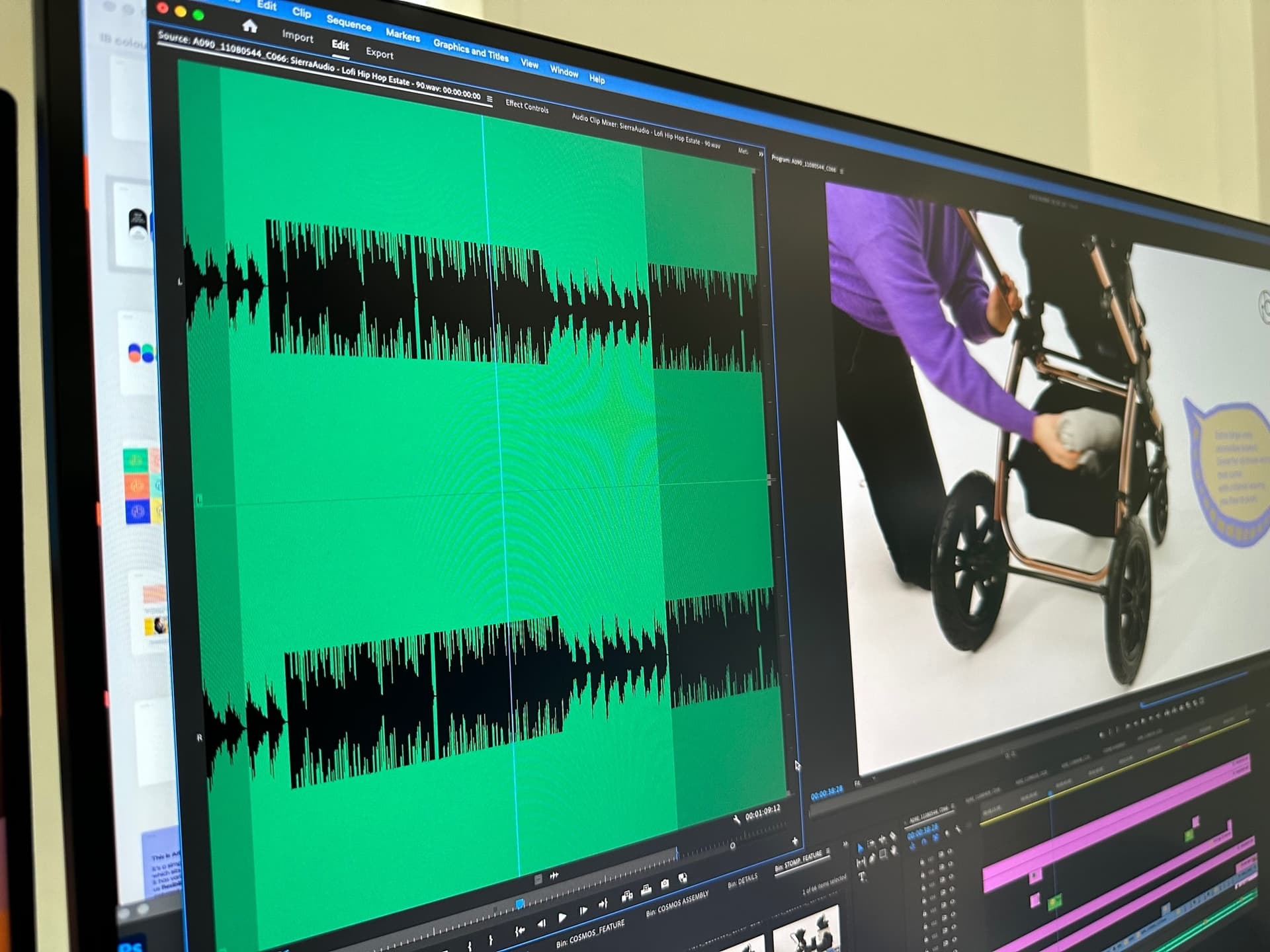
Task: Click the Export Frame camera icon
Action: coord(665,884)
